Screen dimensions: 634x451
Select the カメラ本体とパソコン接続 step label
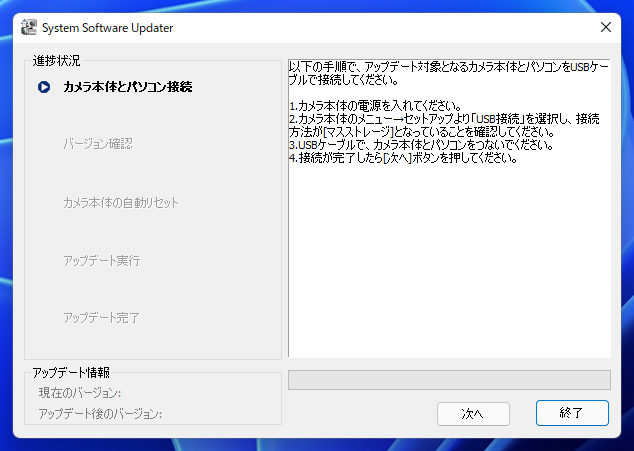click(x=128, y=87)
